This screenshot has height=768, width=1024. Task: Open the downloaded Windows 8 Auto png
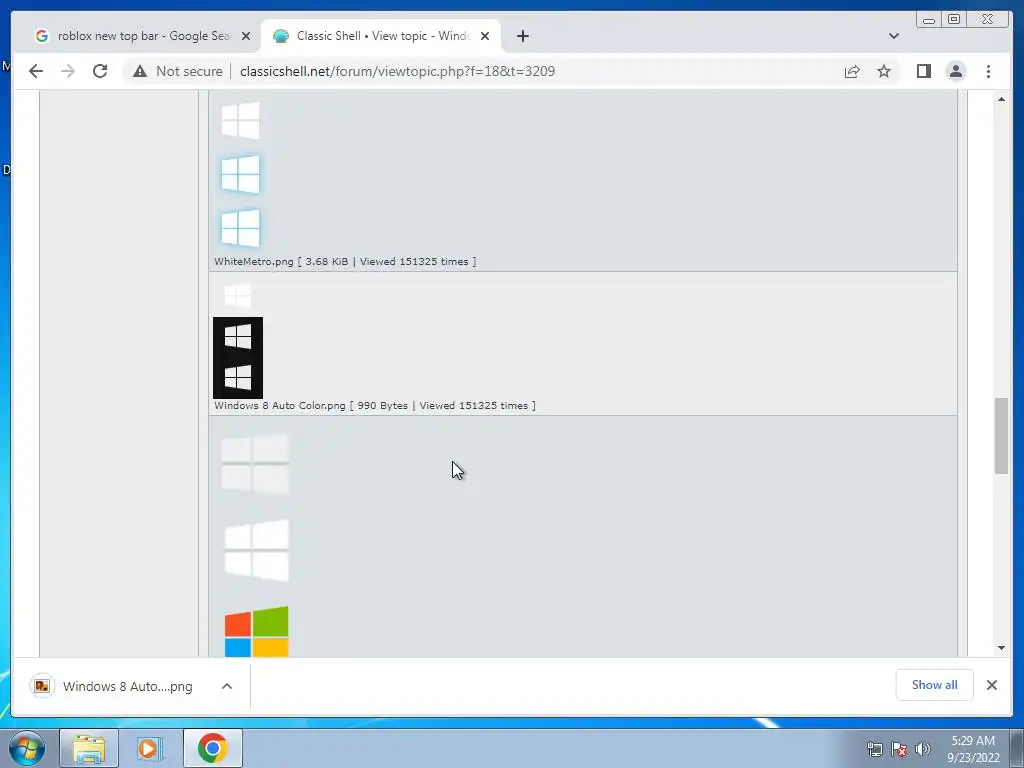[112, 686]
